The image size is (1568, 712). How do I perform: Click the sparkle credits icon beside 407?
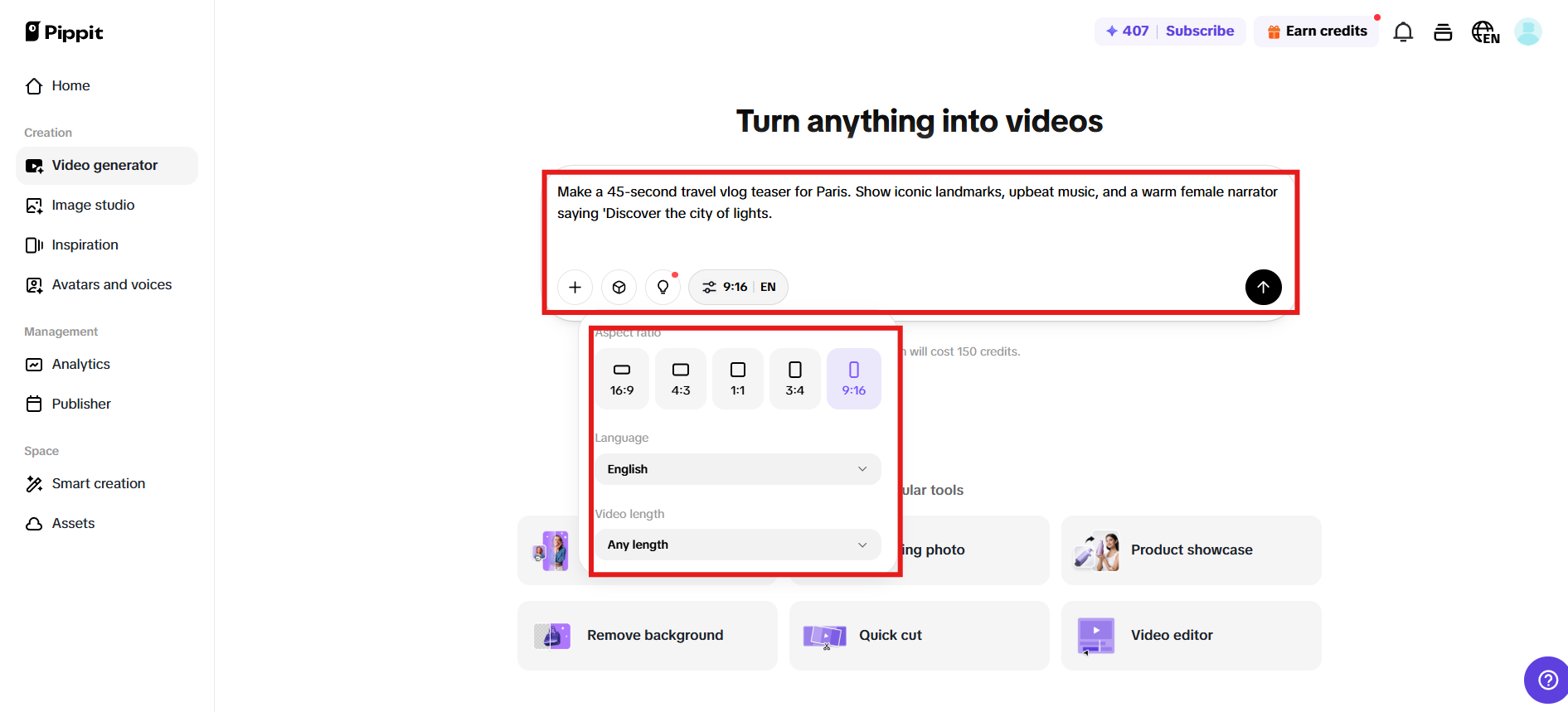[1112, 31]
